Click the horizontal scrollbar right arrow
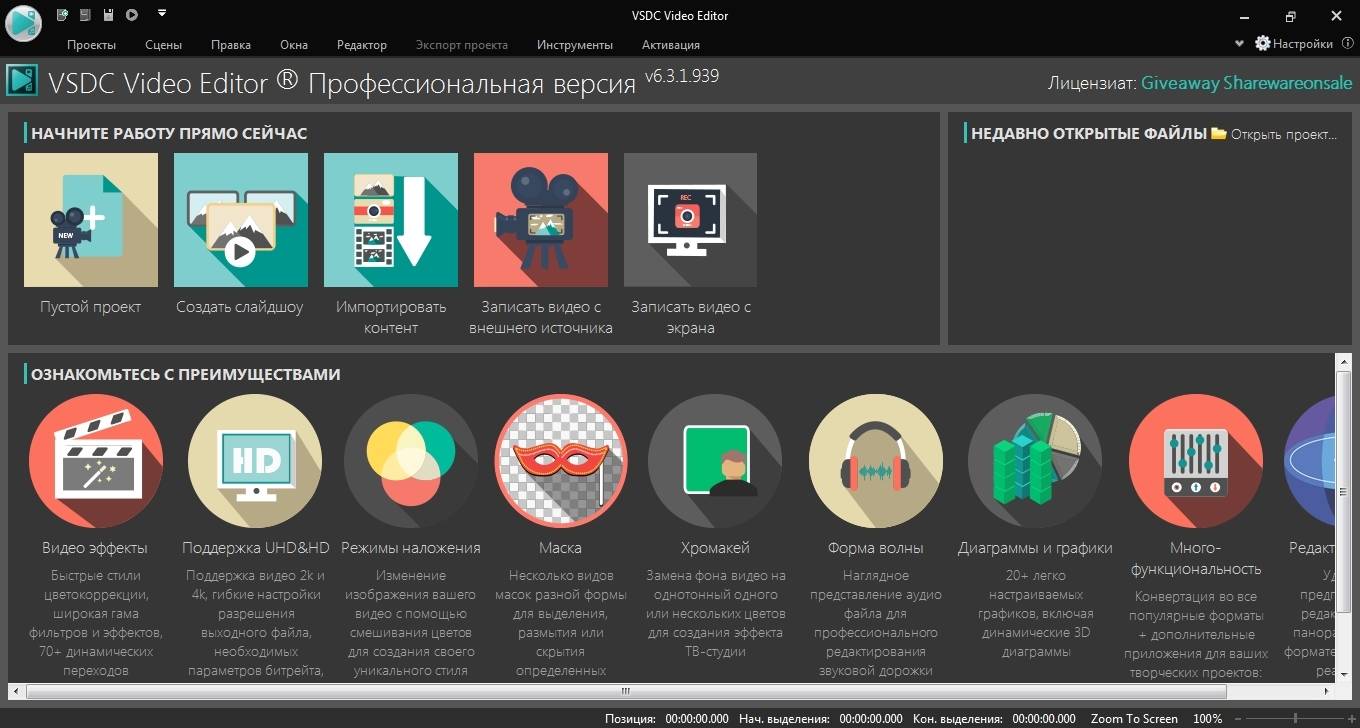The height and width of the screenshot is (728, 1360). click(x=1327, y=690)
